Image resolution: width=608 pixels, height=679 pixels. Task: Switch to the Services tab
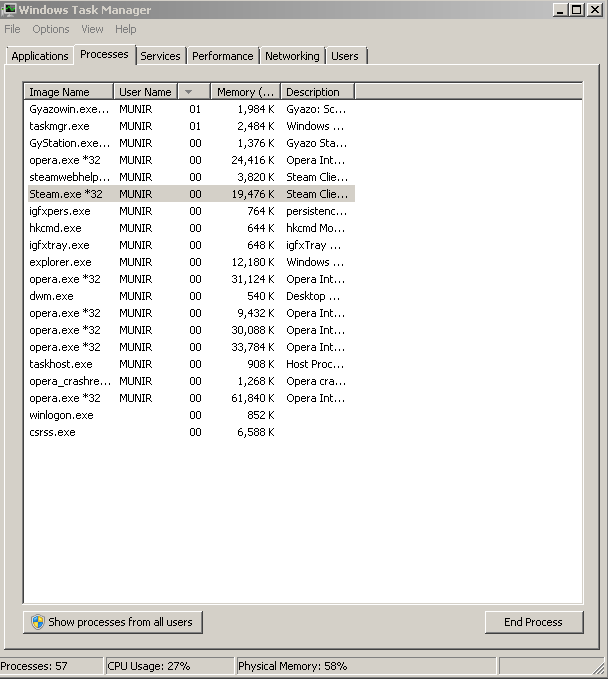[x=160, y=56]
